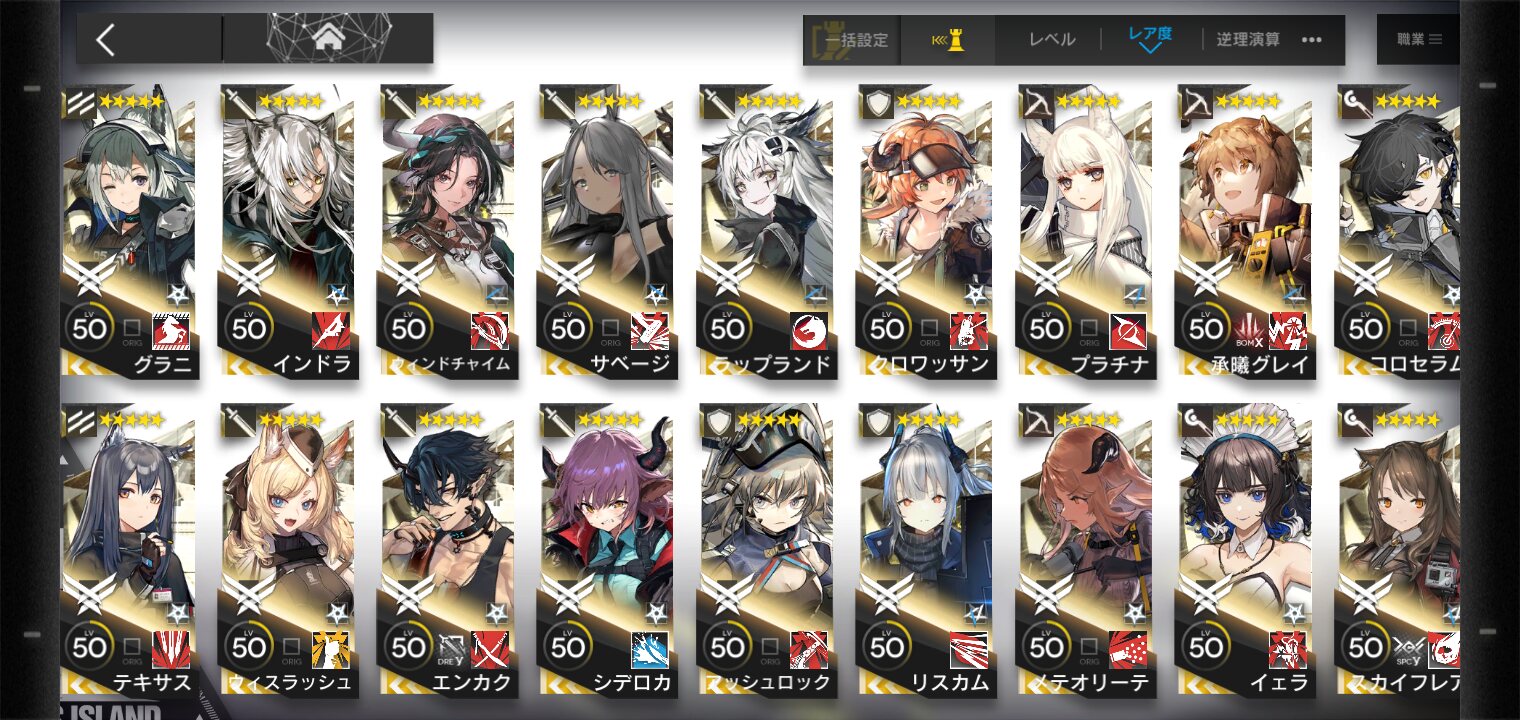Click ウィスラッシュ's orange skill icon
Image resolution: width=1520 pixels, height=720 pixels.
(331, 649)
